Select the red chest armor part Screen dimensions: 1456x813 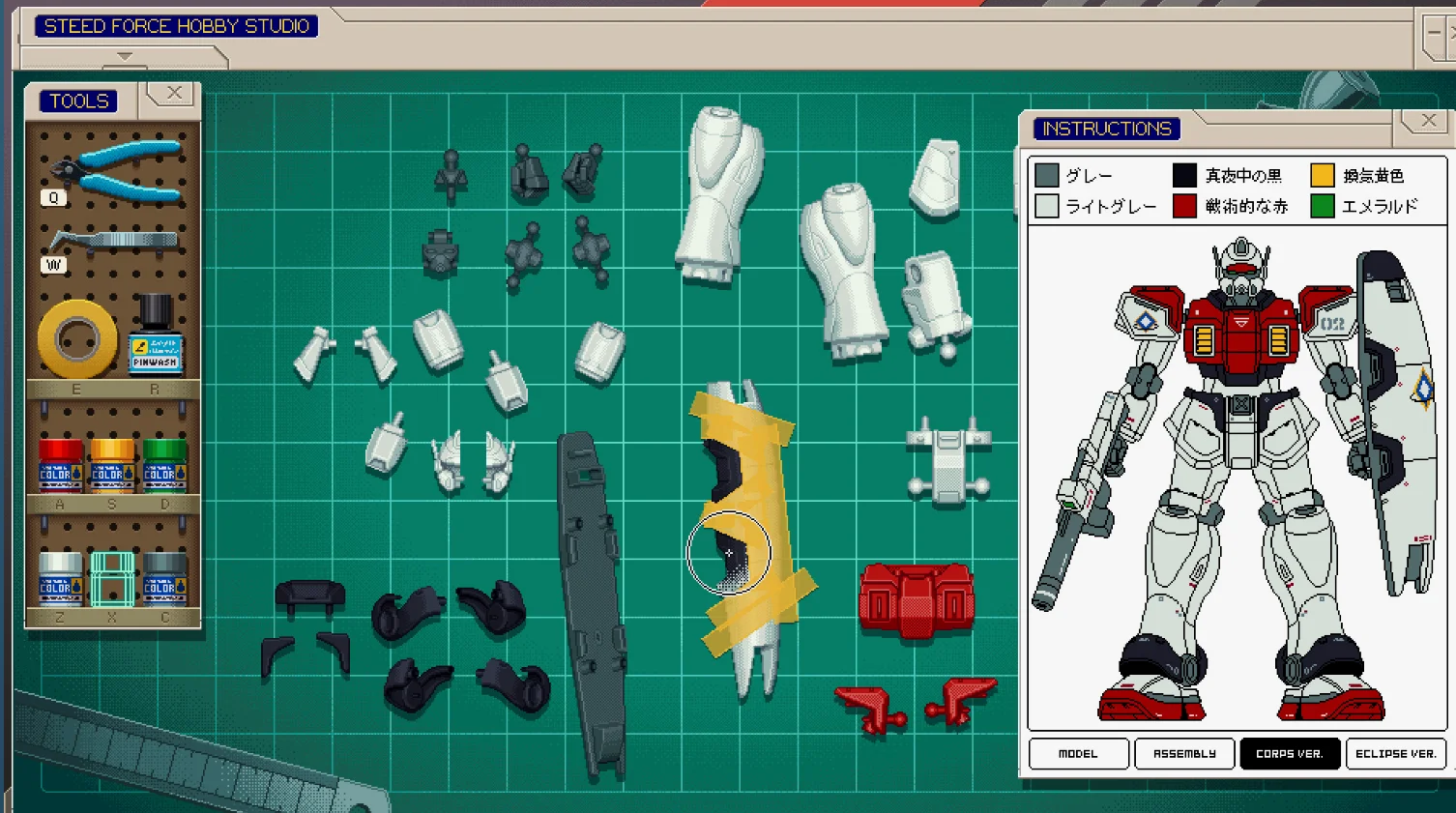pyautogui.click(x=917, y=603)
